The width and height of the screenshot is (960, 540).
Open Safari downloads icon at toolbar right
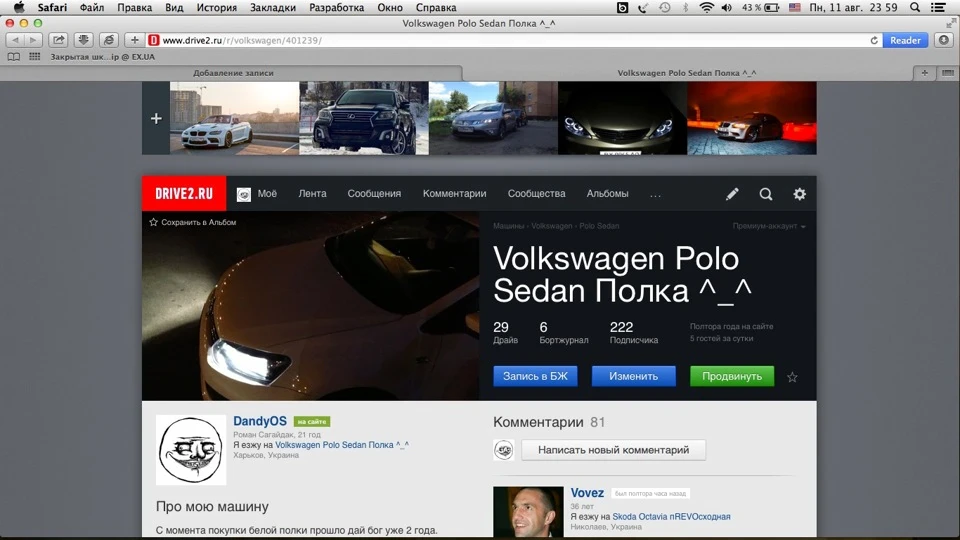tap(944, 40)
